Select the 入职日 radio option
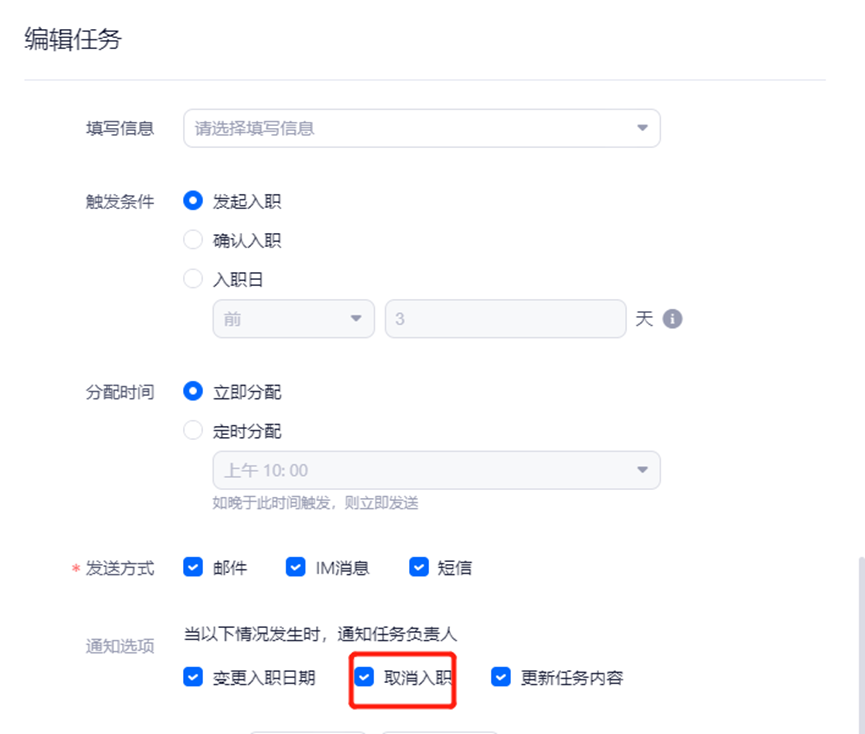This screenshot has height=734, width=865. pos(193,278)
